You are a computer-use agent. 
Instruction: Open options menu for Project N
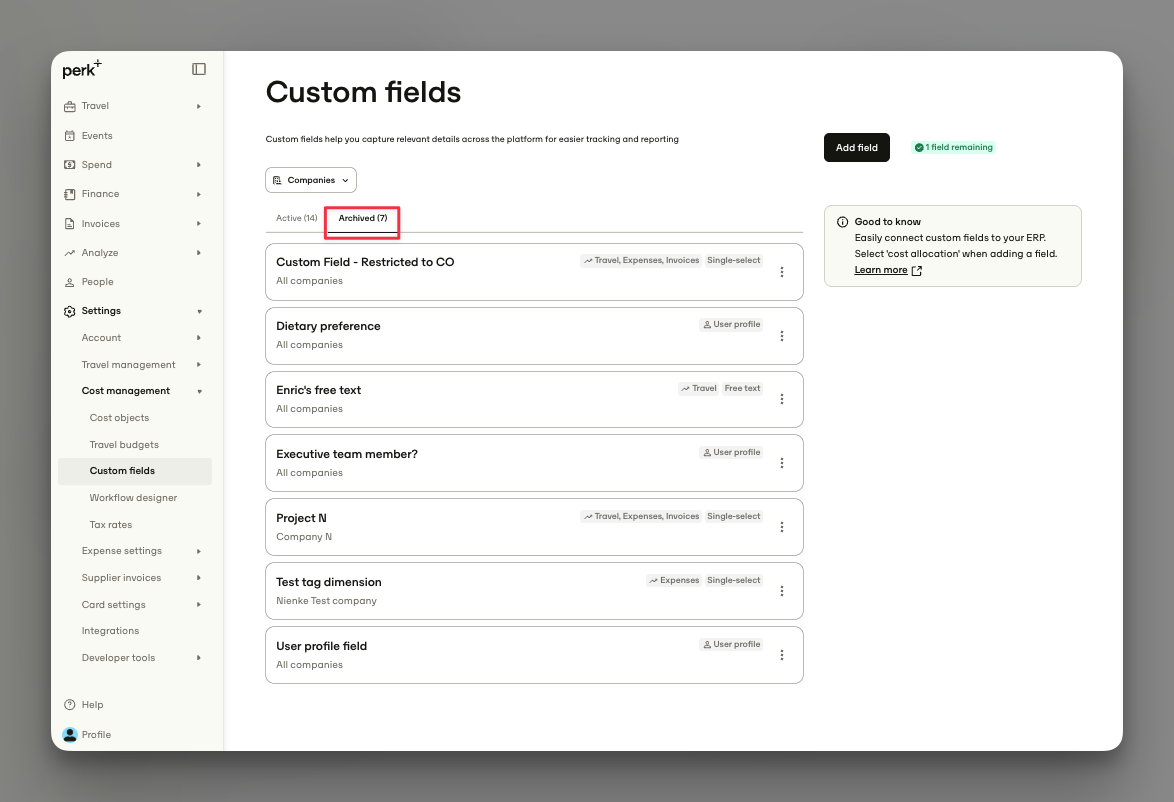click(782, 527)
